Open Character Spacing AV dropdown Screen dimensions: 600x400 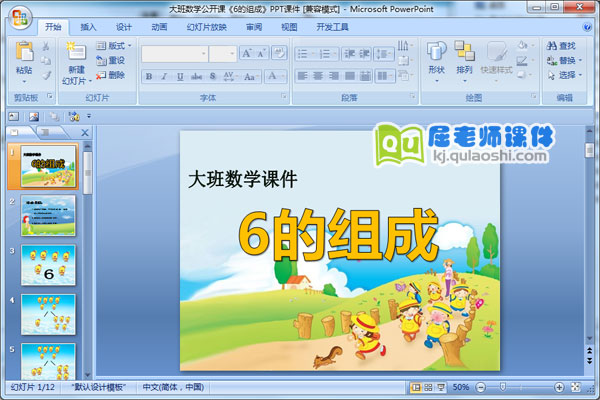click(230, 76)
